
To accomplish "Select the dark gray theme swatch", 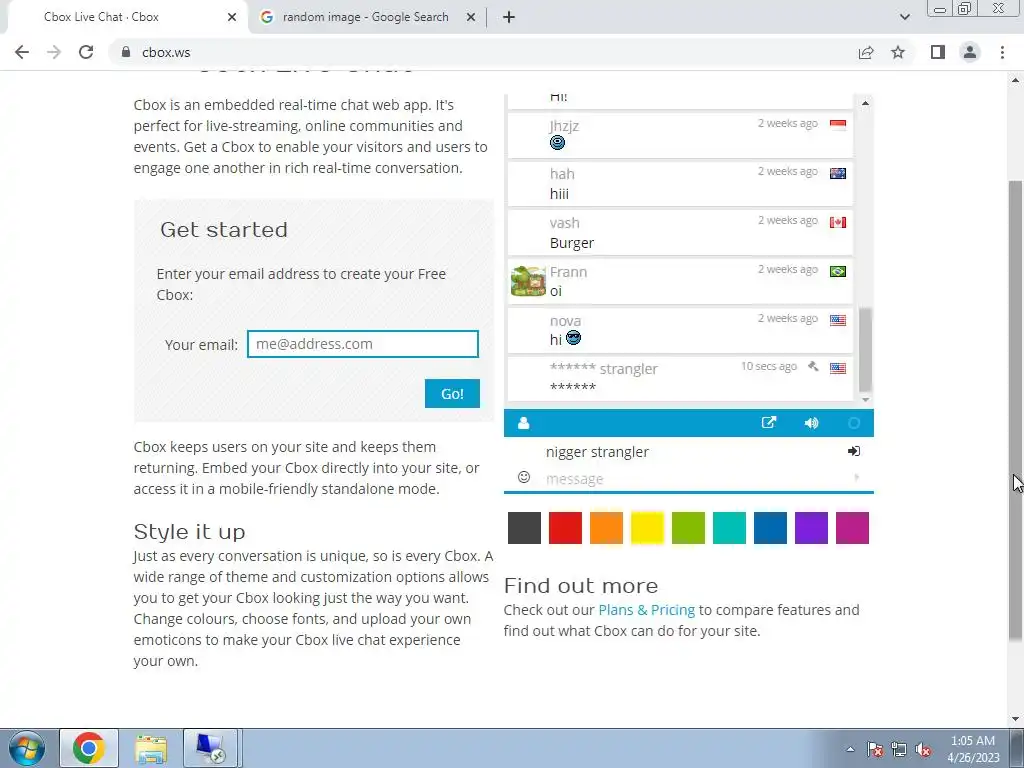I will [x=524, y=528].
